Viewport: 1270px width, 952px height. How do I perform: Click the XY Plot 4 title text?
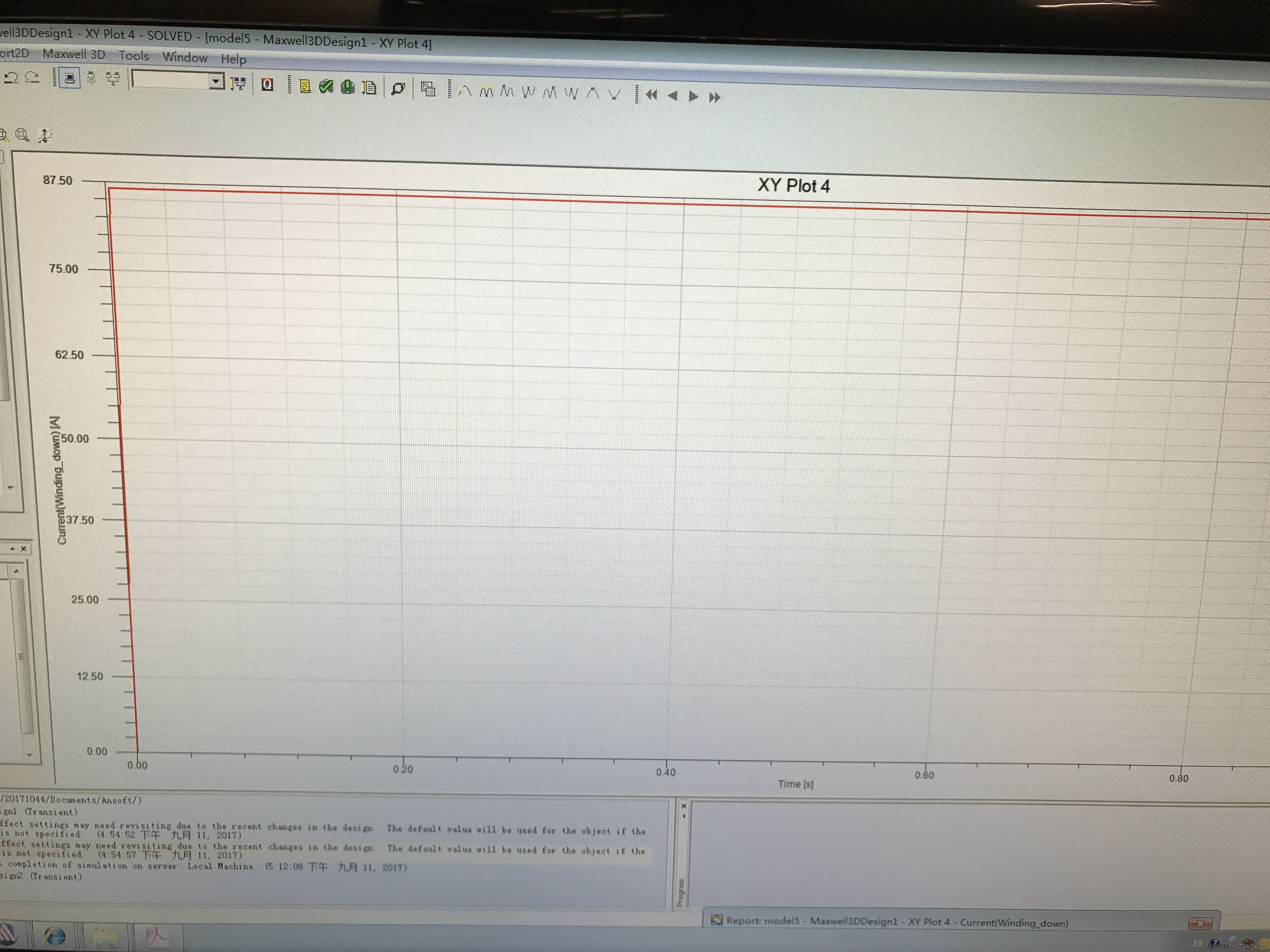tap(793, 186)
